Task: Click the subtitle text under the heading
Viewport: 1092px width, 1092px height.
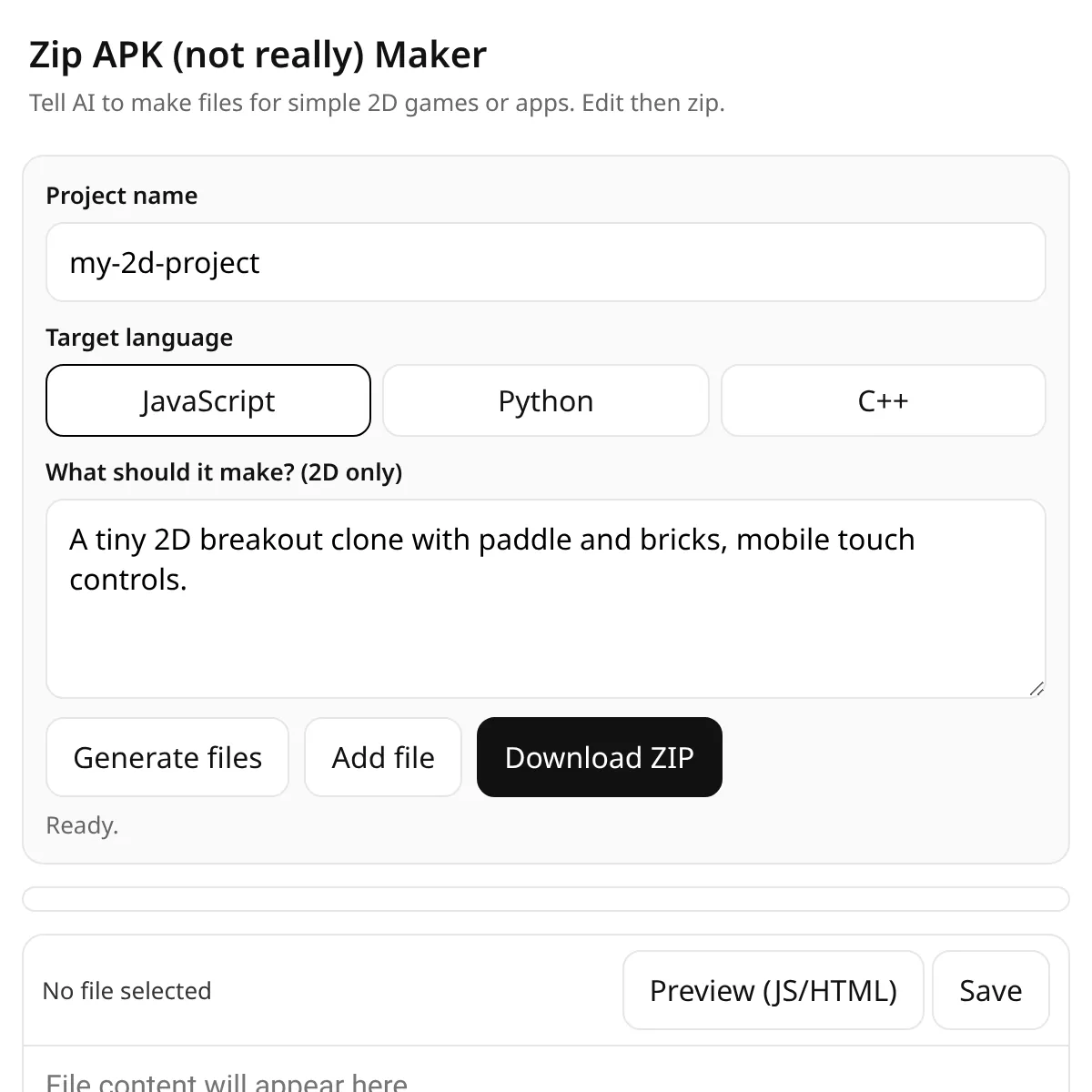Action: click(377, 103)
